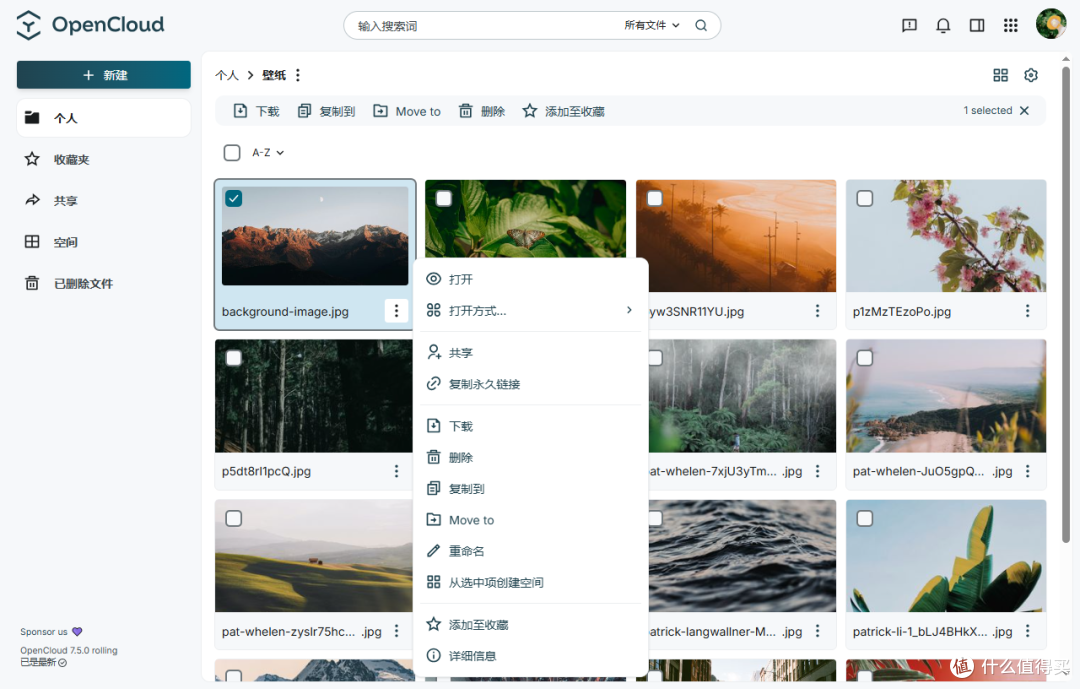Screen dimensions: 1080x689
Task: Go to 收藏夹 favorites in sidebar
Action: (x=103, y=159)
